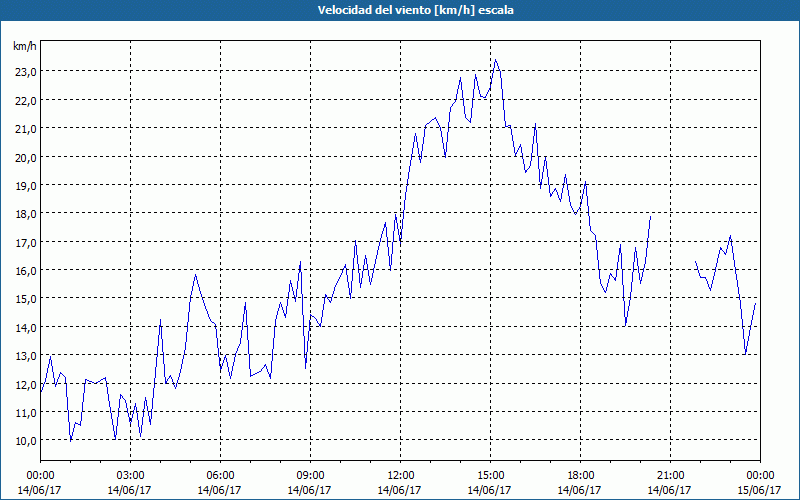The image size is (800, 500).
Task: Pick the "15,0" y-axis label
Action: [x=26, y=299]
